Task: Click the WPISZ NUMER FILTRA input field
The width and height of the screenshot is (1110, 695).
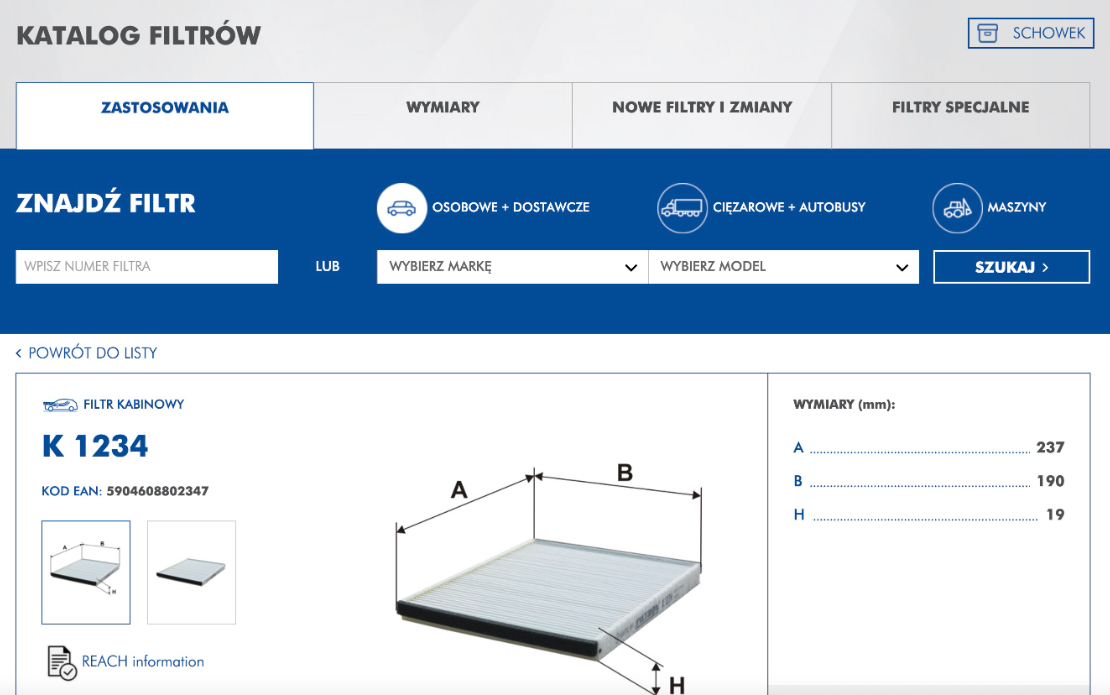Action: point(146,266)
